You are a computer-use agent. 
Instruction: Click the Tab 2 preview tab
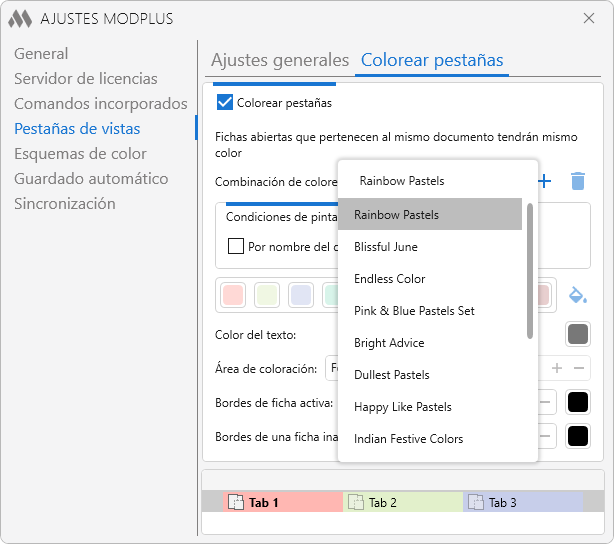tap(403, 502)
